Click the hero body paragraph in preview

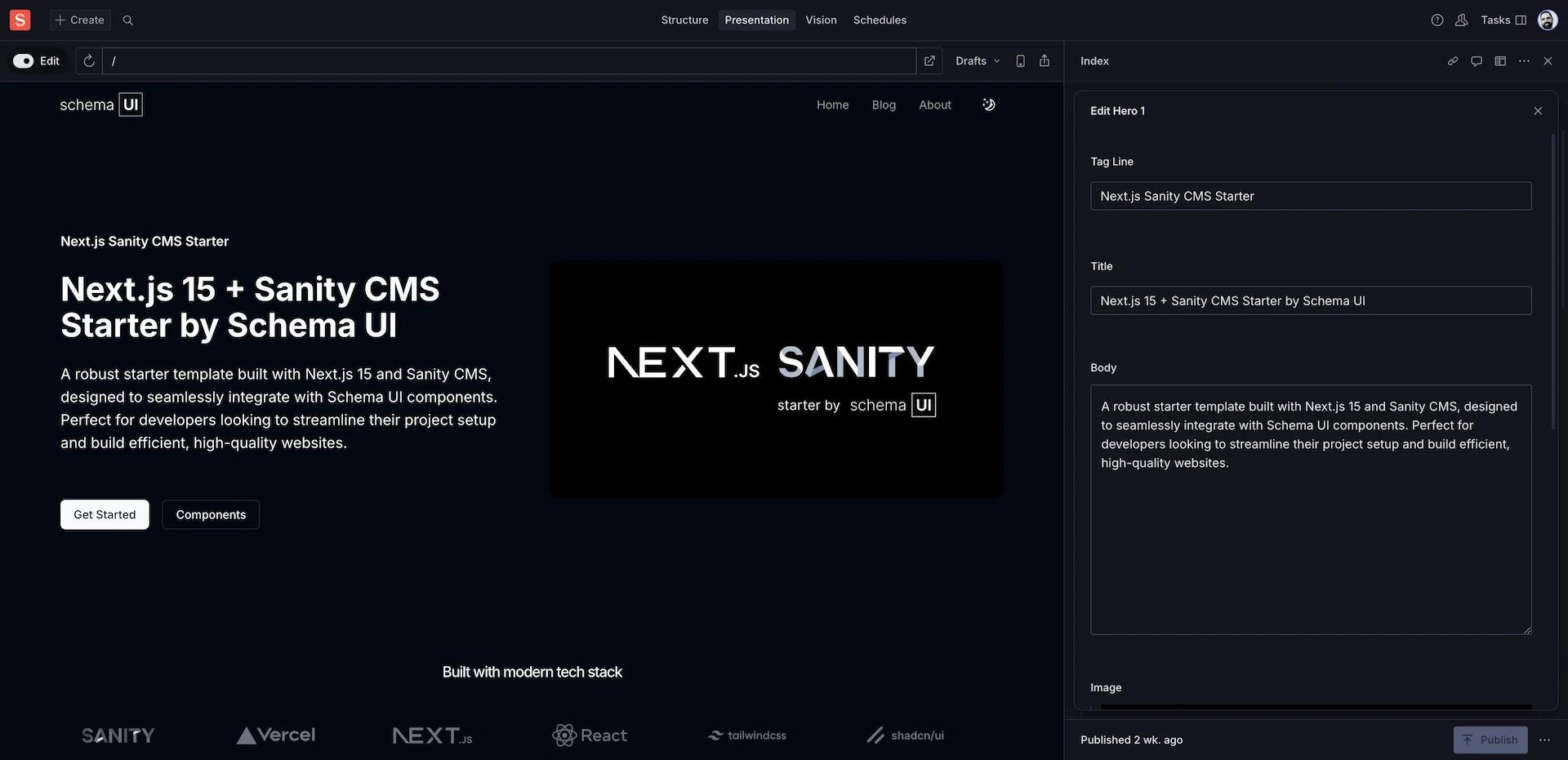(x=278, y=408)
